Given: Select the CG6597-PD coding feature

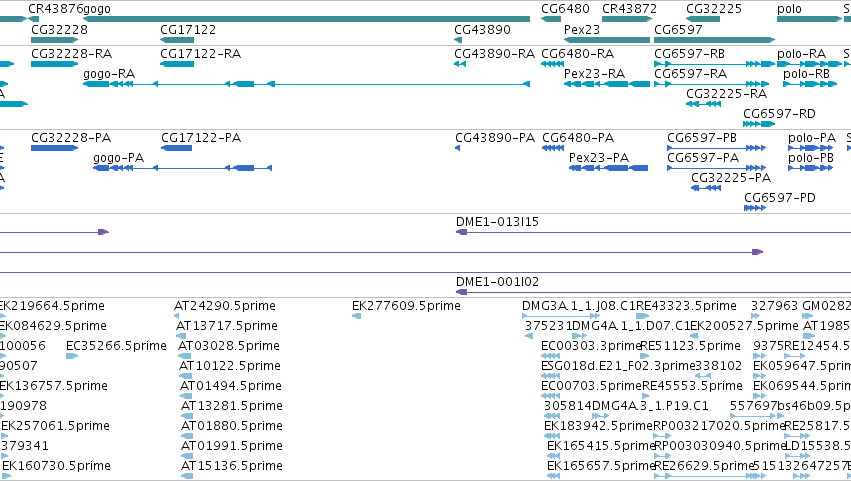Looking at the screenshot, I should point(755,208).
